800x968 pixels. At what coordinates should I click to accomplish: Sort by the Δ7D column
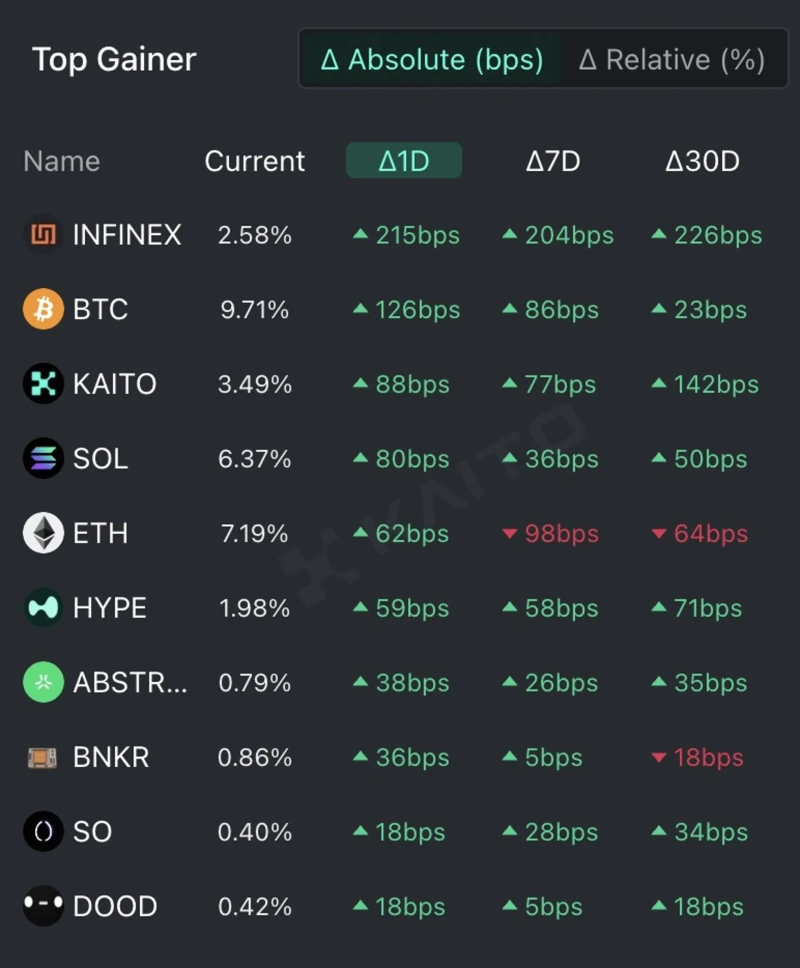tap(553, 161)
